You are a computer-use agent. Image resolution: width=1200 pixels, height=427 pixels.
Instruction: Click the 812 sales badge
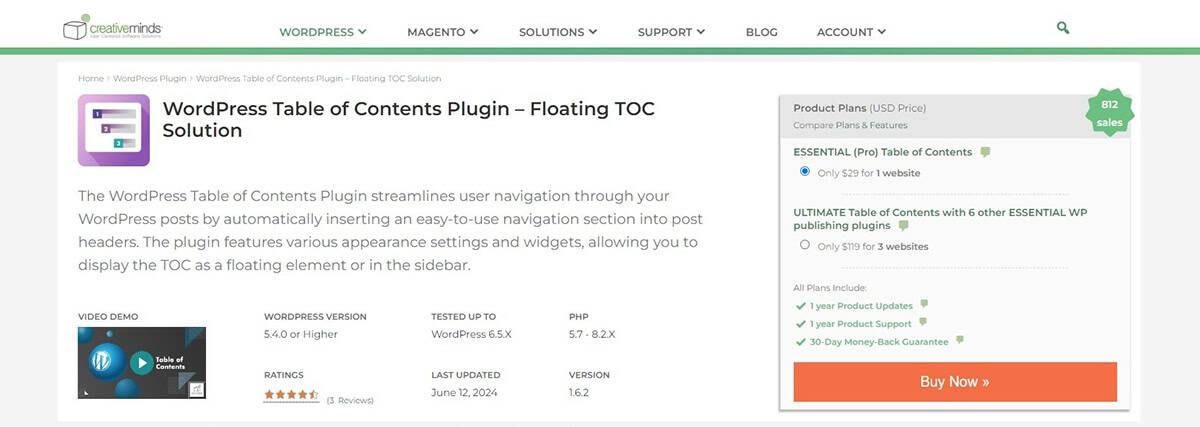(1109, 114)
